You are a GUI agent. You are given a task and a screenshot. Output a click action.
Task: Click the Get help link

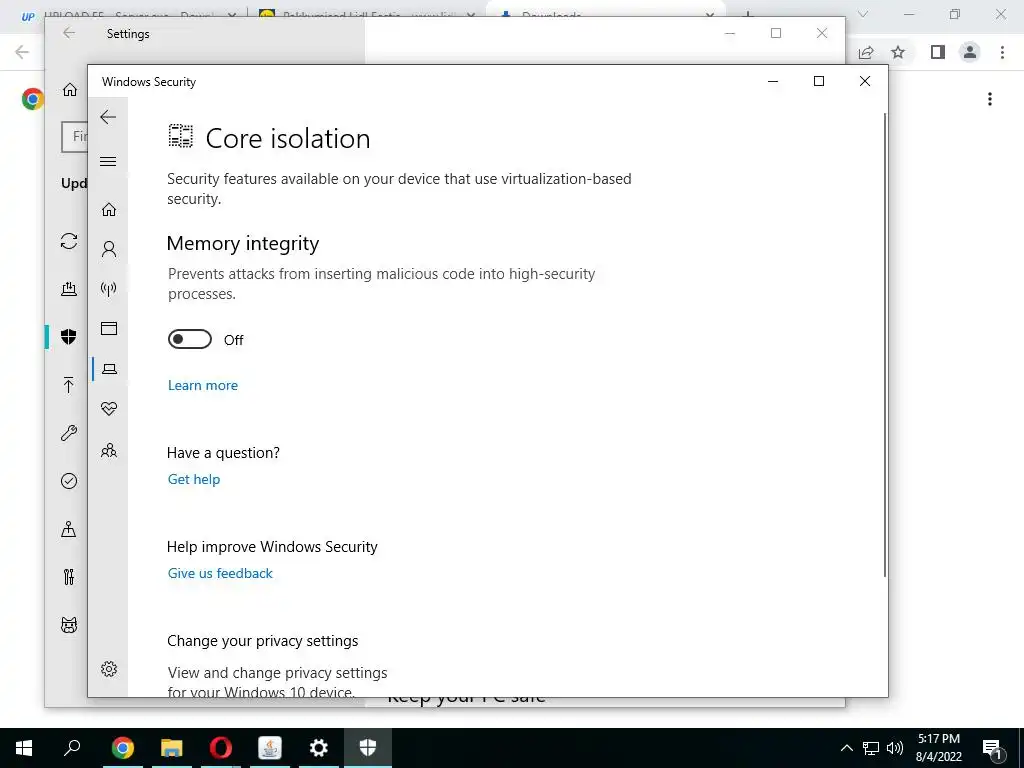pyautogui.click(x=194, y=479)
